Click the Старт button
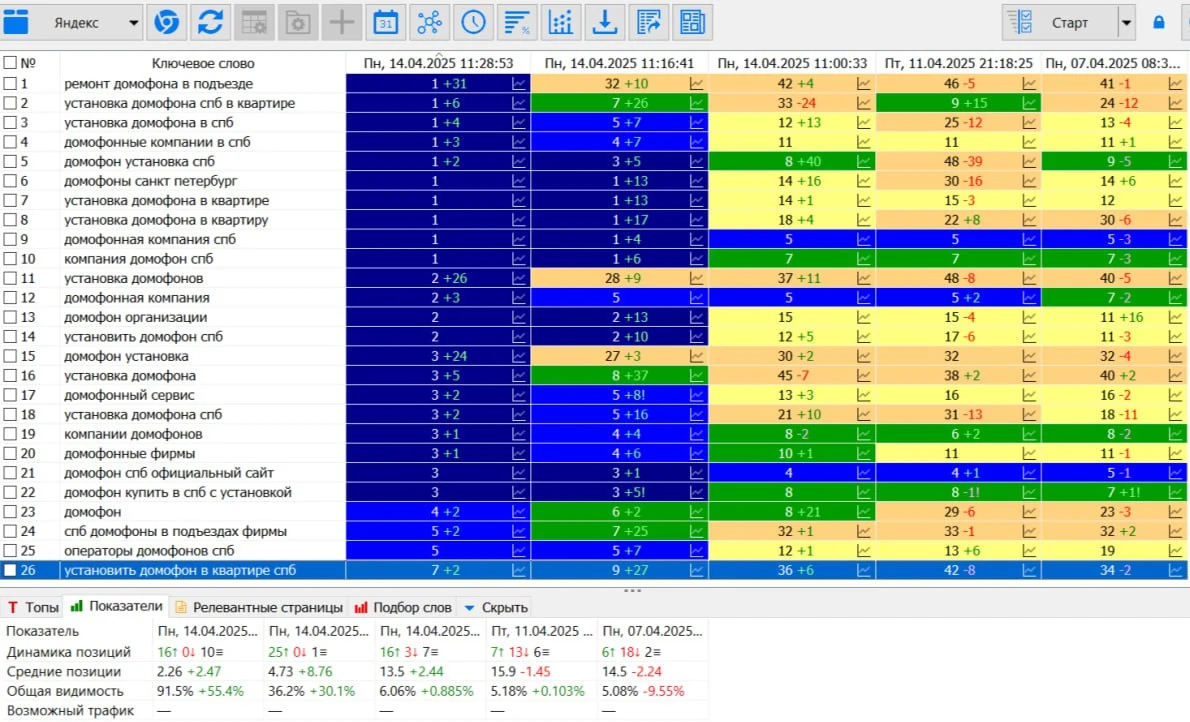The height and width of the screenshot is (722, 1190). click(1061, 23)
